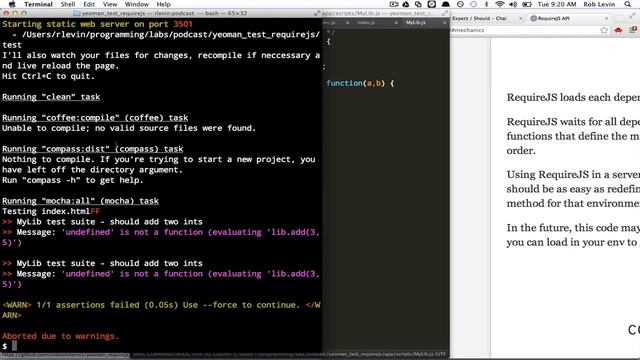This screenshot has height=360, width=640.
Task: Click the 'Hit Ctrl+C to quit.' line
Action: click(48, 76)
